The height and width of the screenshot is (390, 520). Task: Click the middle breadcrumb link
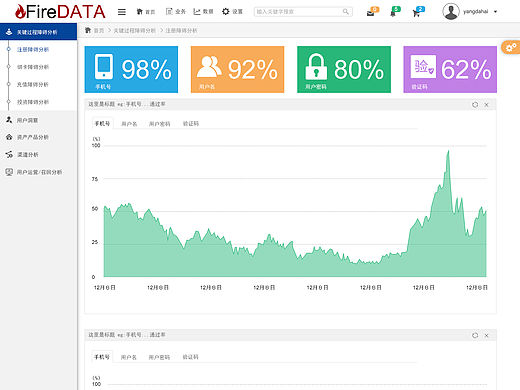(134, 31)
